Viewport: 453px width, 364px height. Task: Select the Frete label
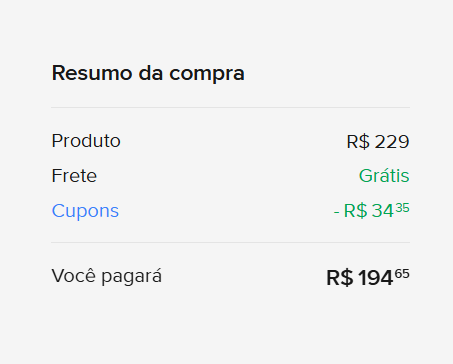click(74, 176)
